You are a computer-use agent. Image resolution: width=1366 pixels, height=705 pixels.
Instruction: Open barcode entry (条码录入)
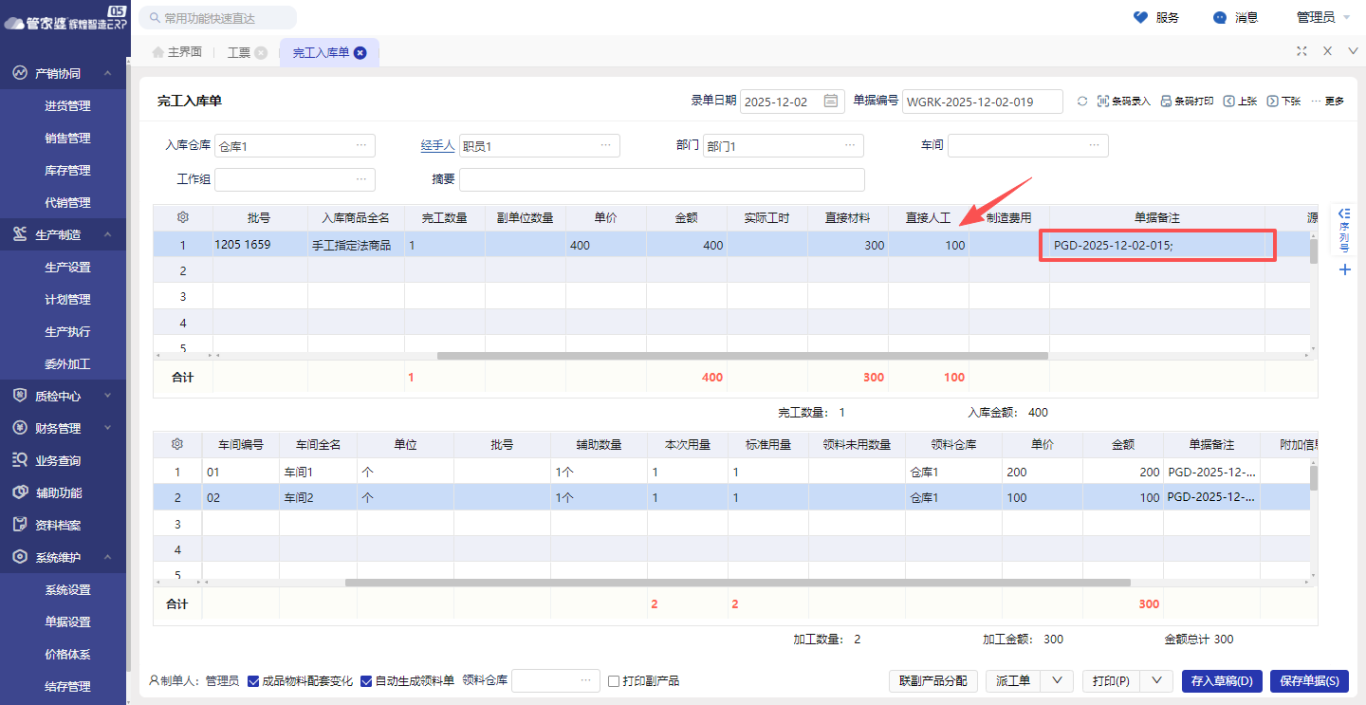click(1124, 101)
